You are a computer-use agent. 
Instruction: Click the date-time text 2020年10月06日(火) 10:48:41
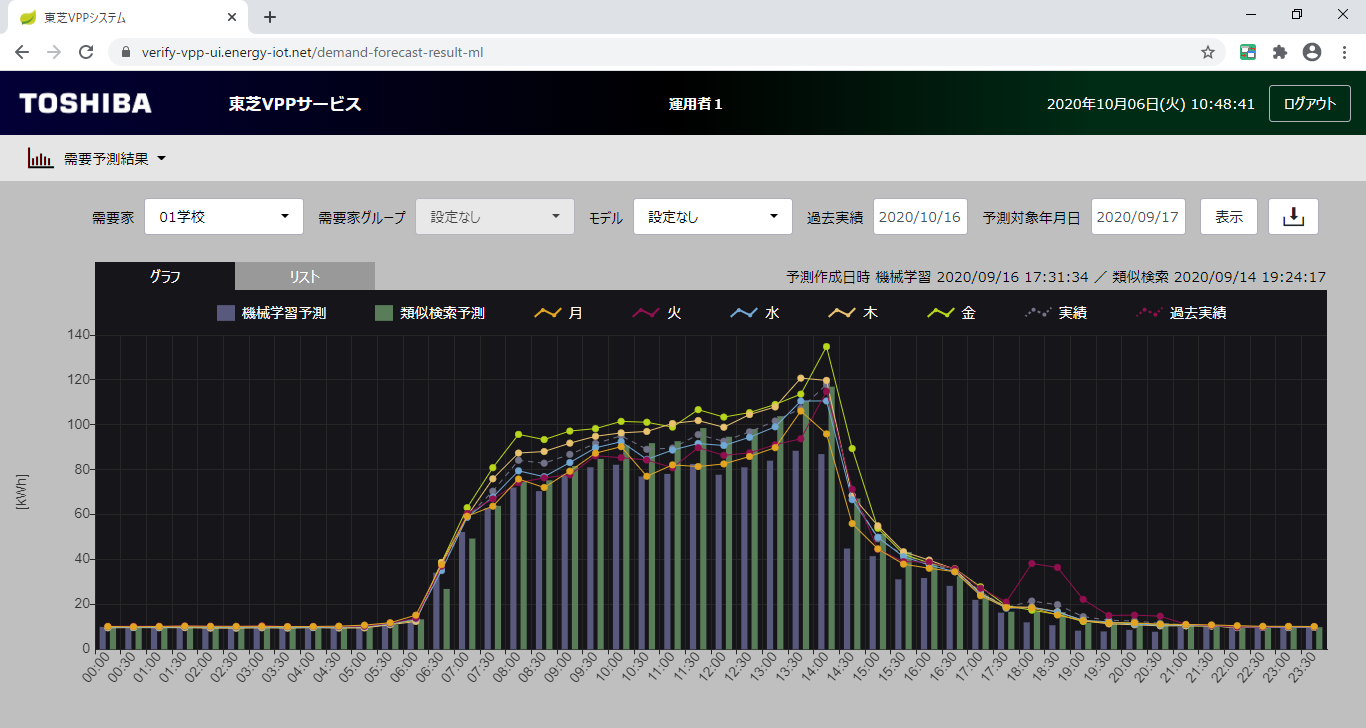(1150, 103)
